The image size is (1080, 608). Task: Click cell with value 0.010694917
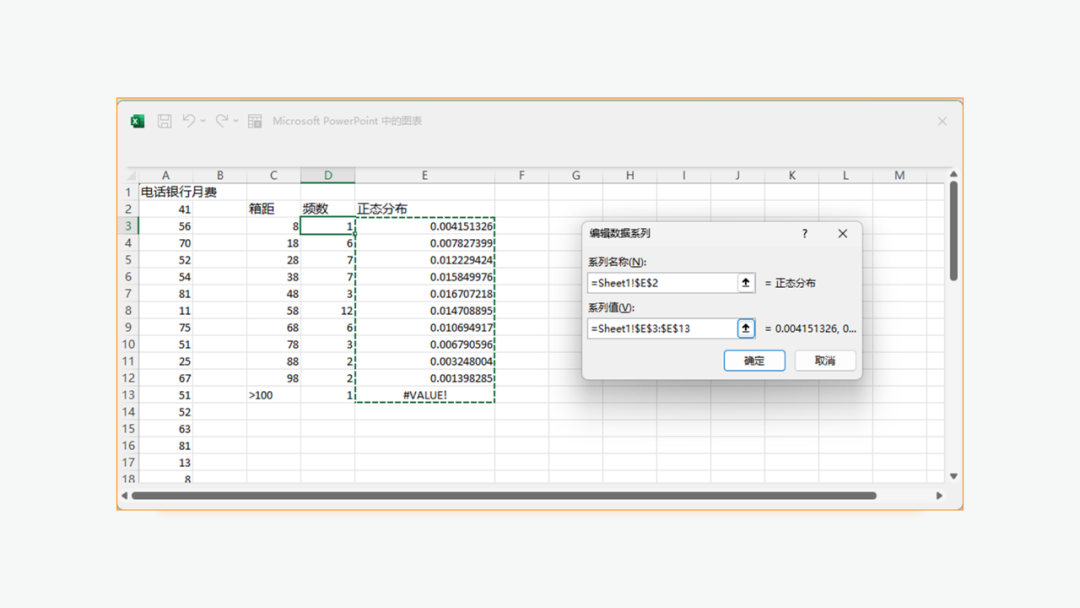424,328
